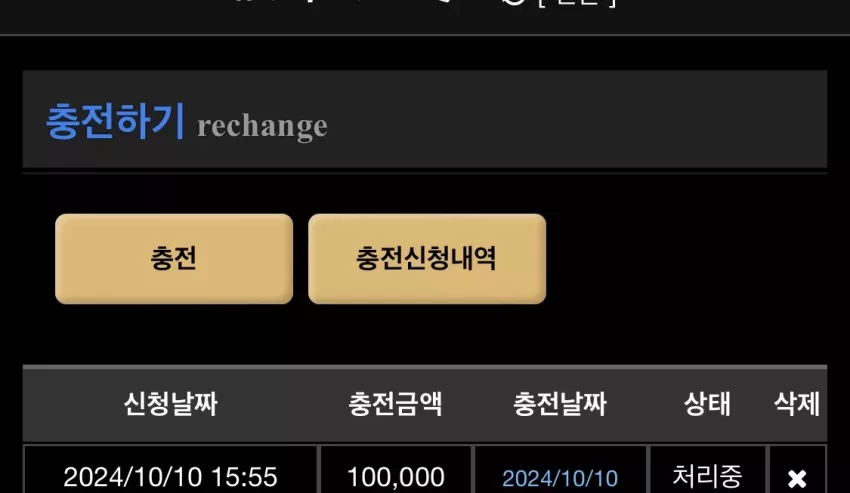850x493 pixels.
Task: Click empty area of 충전하기 title panel
Action: 575,119
